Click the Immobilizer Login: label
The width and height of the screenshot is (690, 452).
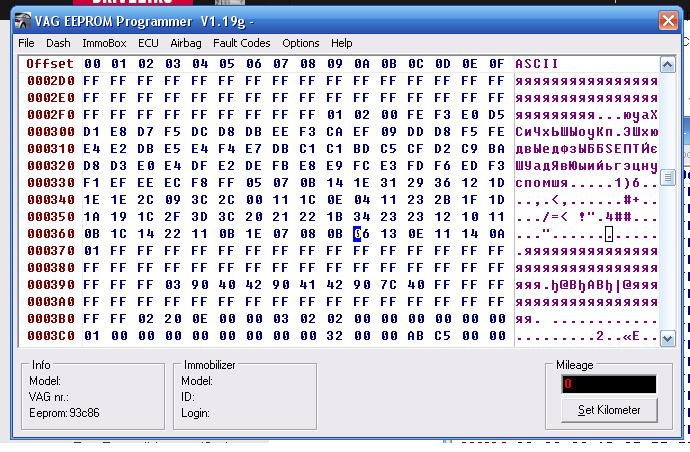pos(195,413)
